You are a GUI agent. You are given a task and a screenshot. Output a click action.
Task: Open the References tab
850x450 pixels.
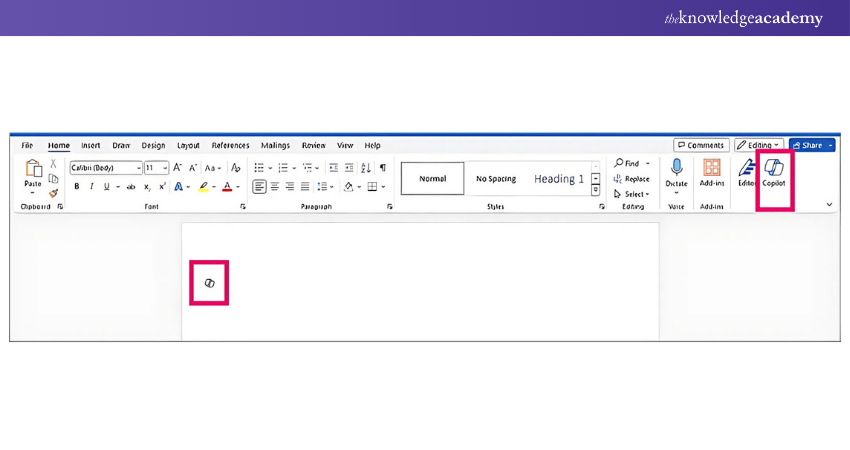[230, 145]
